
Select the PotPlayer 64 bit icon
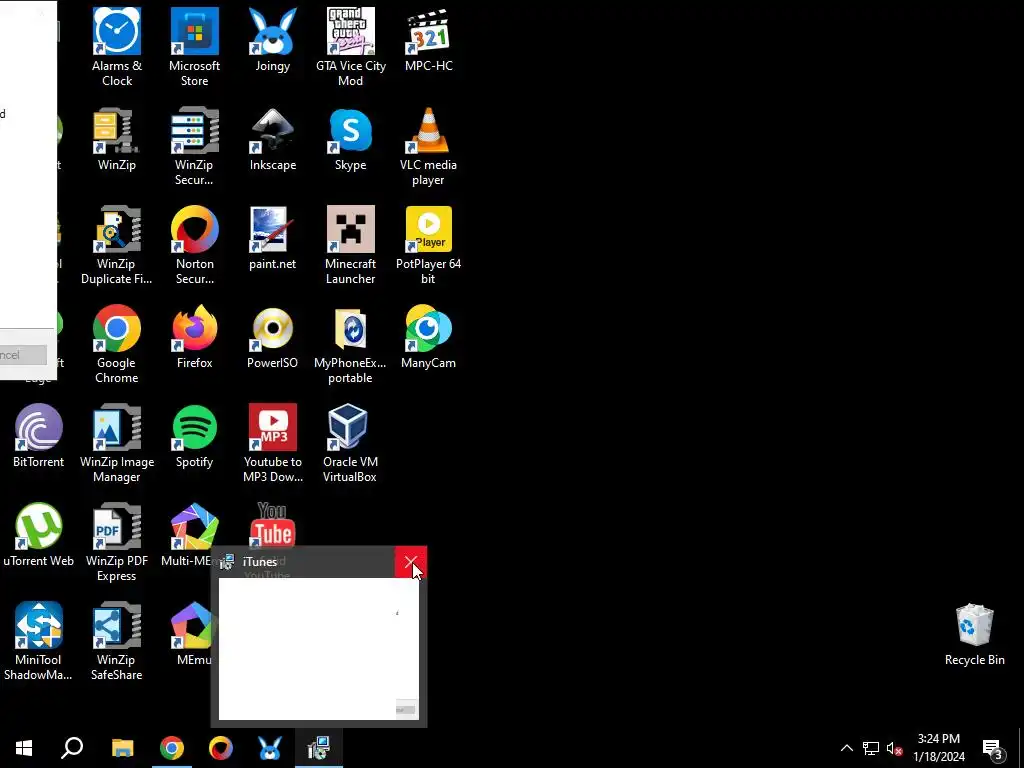click(x=428, y=245)
